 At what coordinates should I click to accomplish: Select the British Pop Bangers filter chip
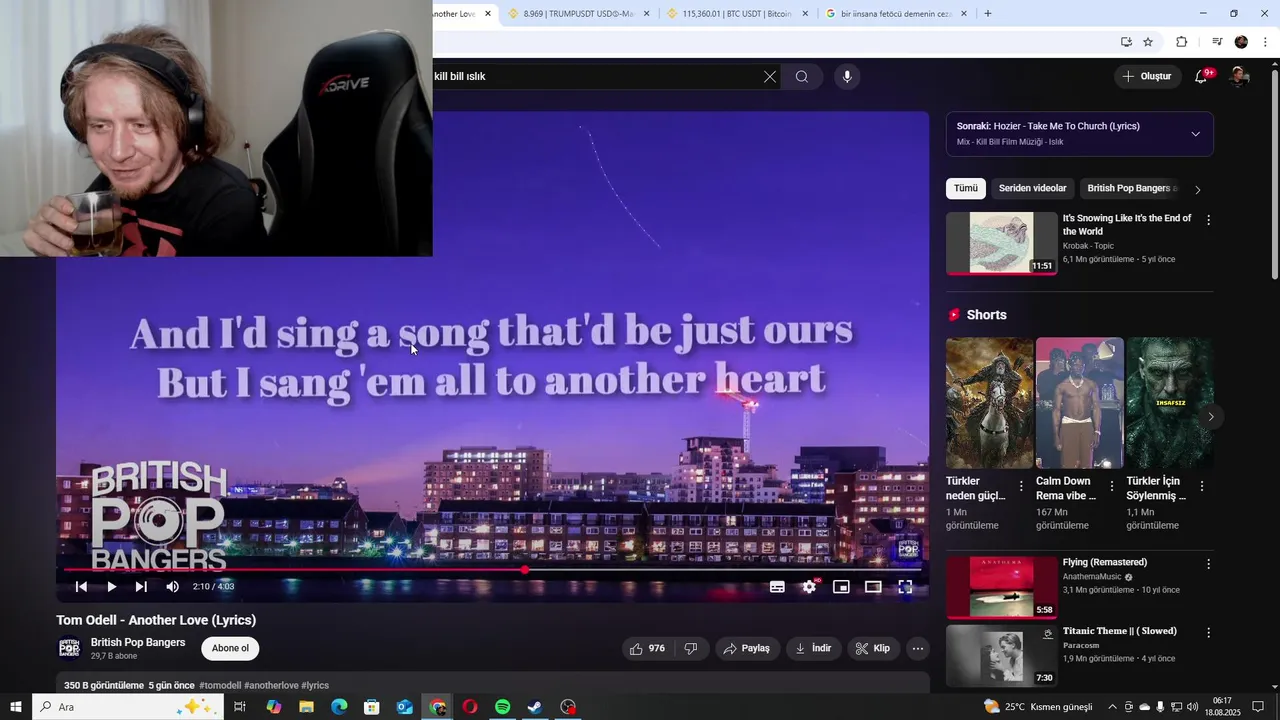tap(1129, 188)
